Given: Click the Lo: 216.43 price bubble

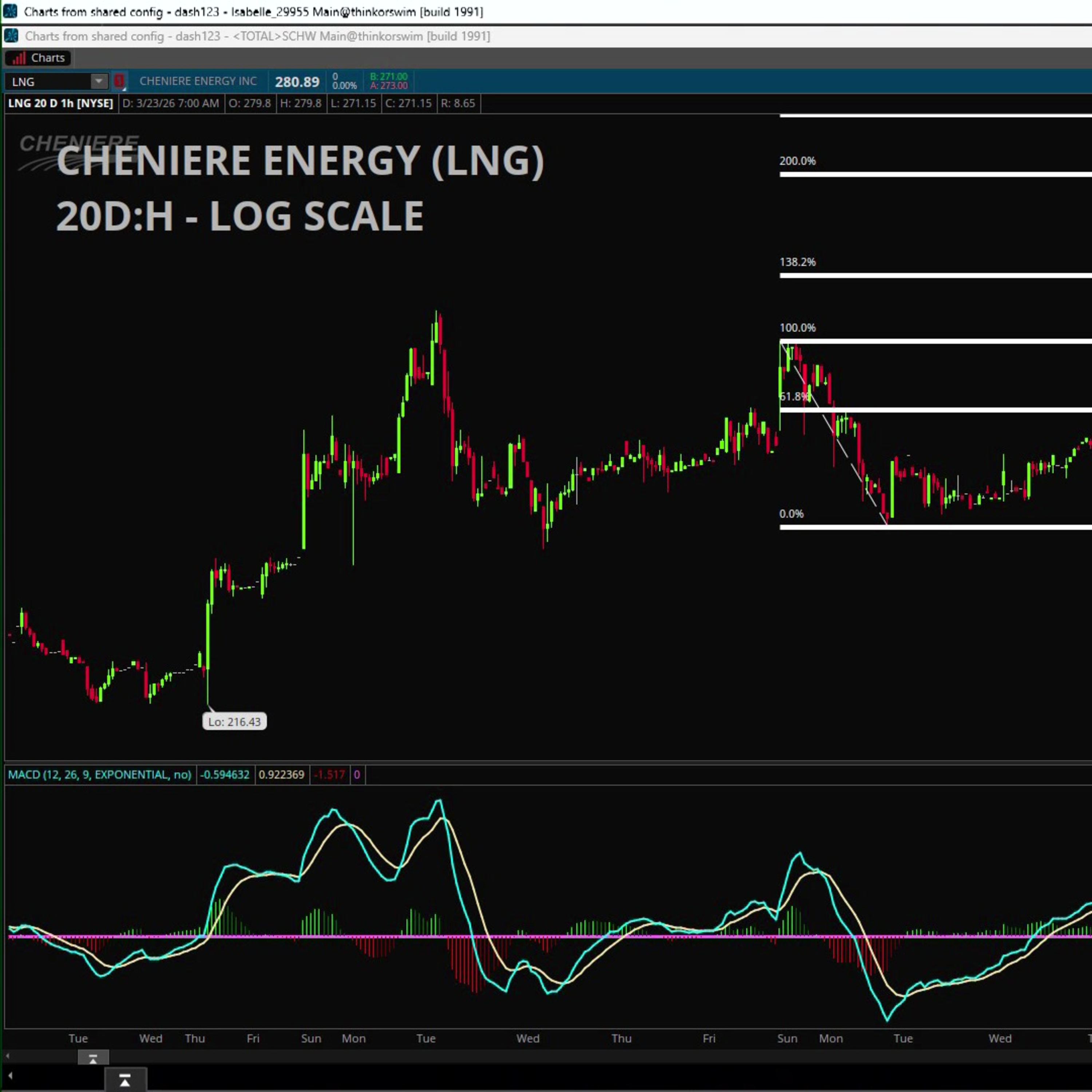Looking at the screenshot, I should [x=234, y=722].
